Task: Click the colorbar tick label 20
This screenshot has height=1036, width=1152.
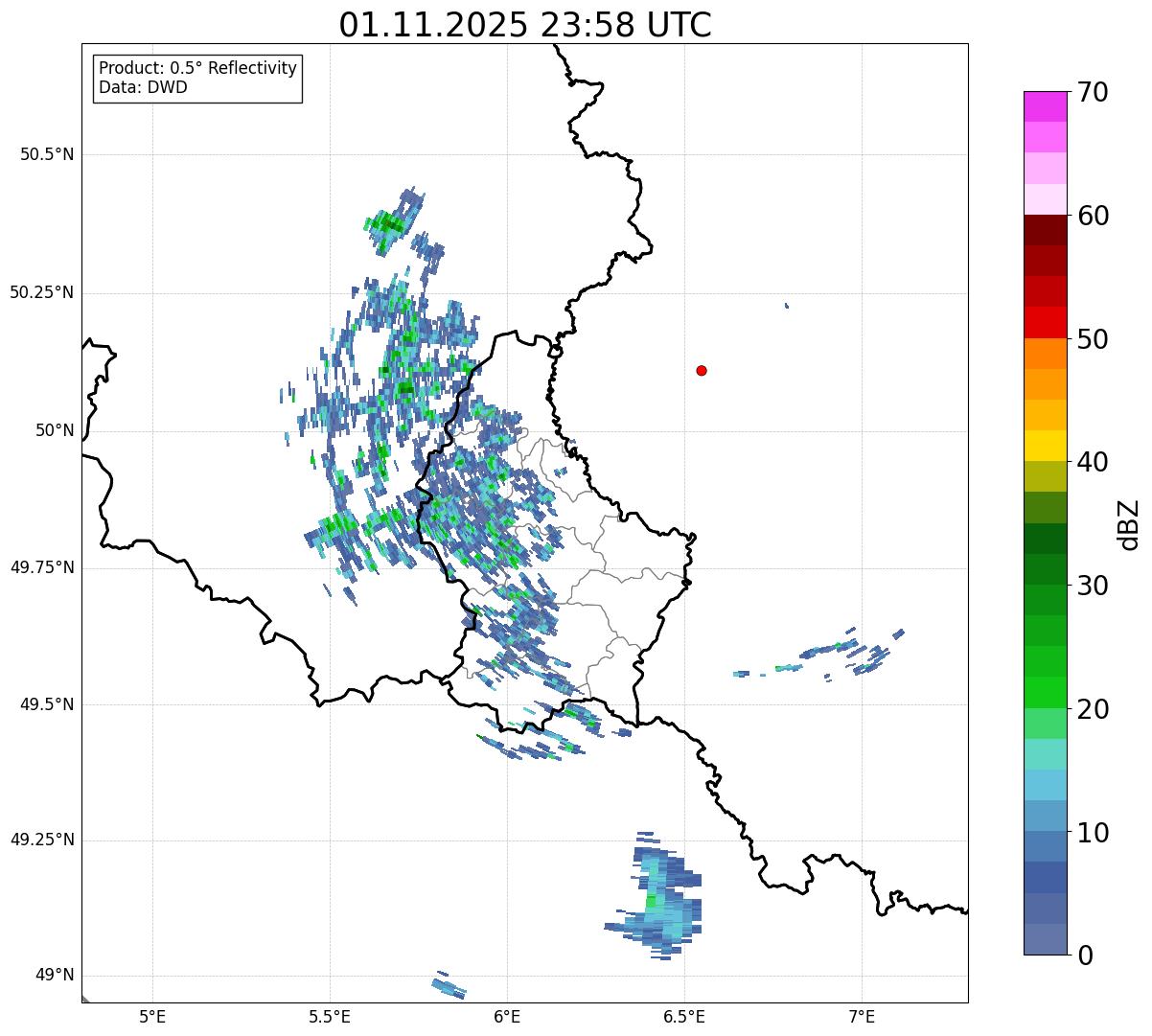Action: pyautogui.click(x=1094, y=709)
